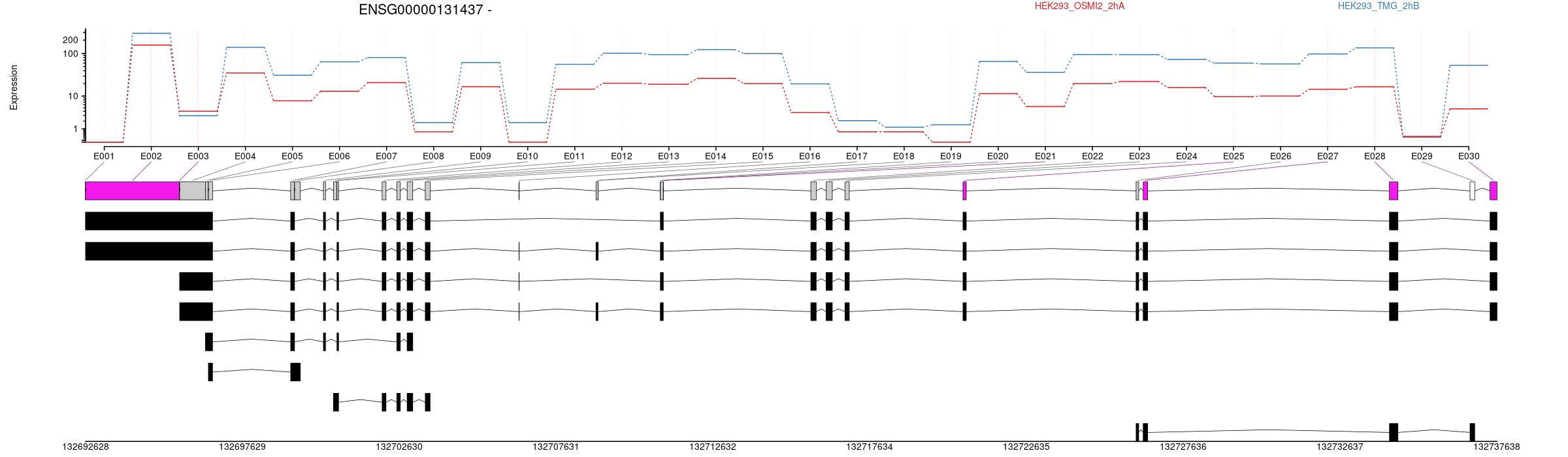Pick genomic coordinate 132717634
This screenshot has height=457, width=1568.
(870, 447)
